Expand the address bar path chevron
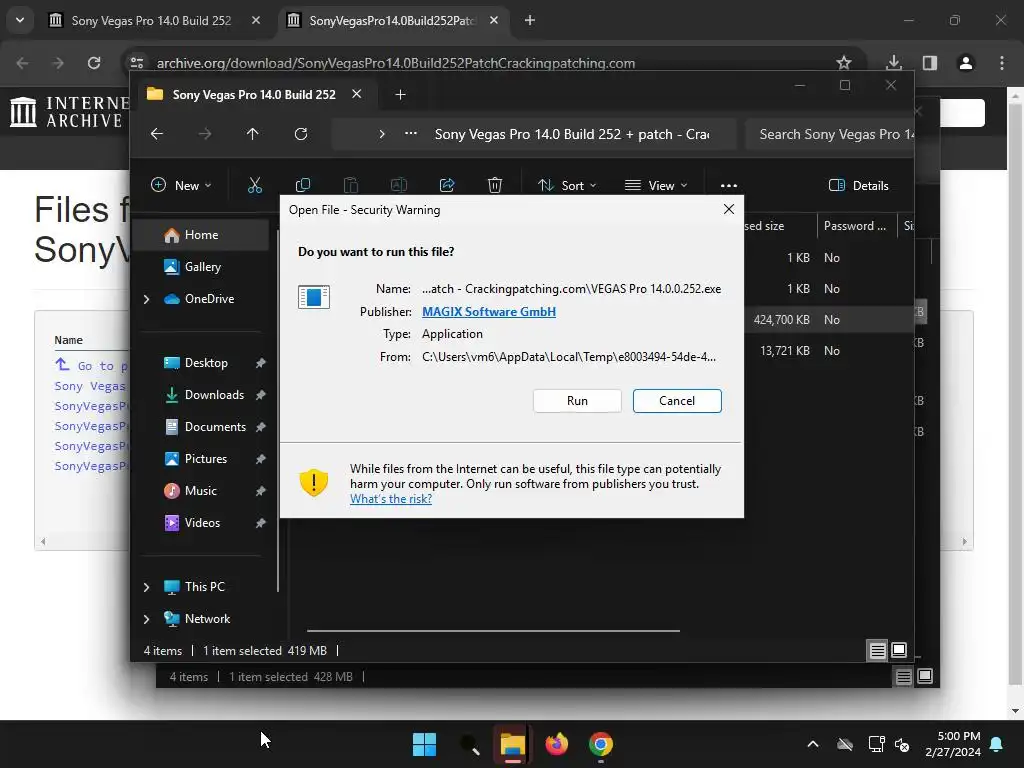 tap(382, 134)
